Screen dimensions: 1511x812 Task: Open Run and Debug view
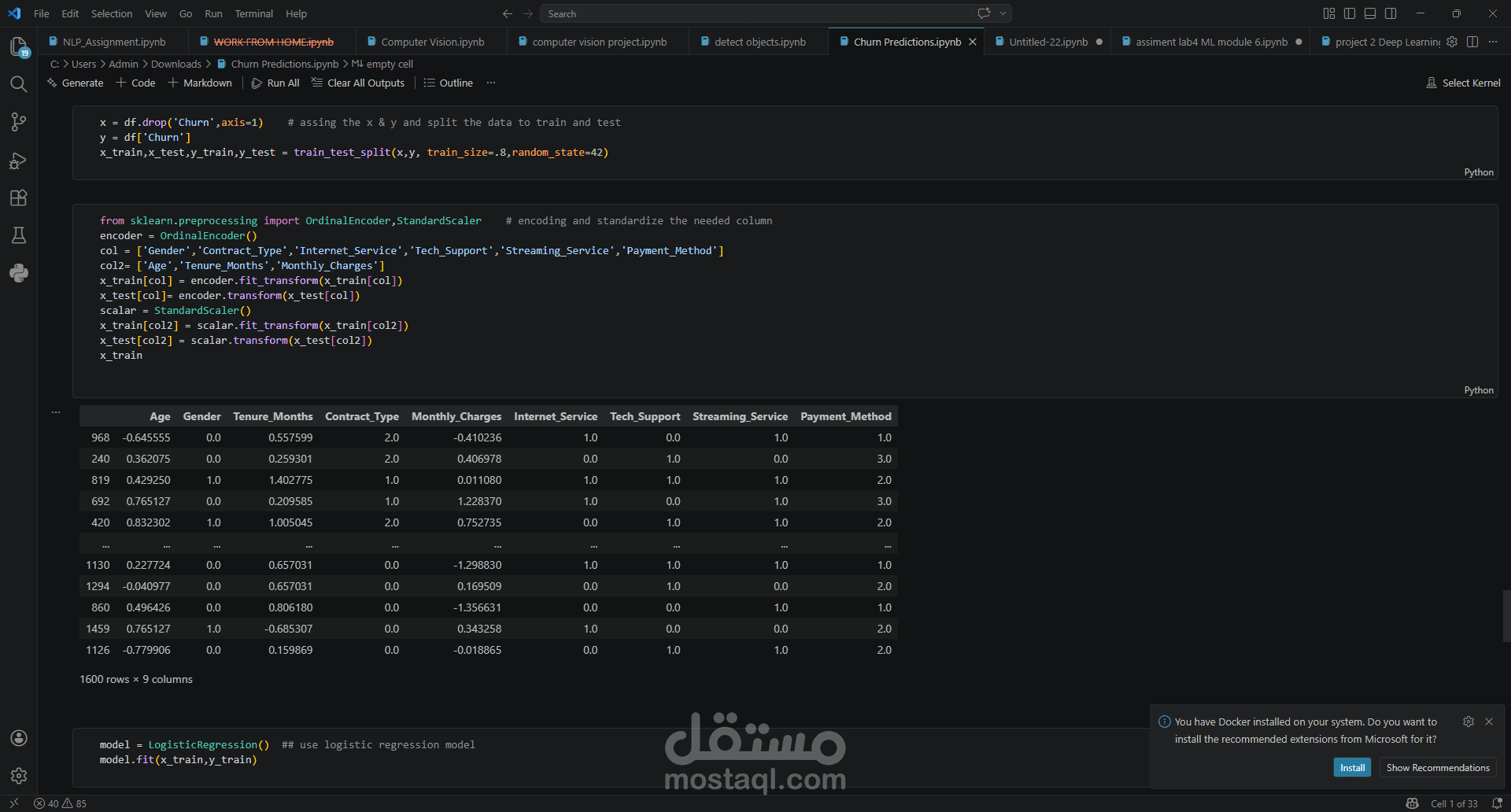pos(19,161)
